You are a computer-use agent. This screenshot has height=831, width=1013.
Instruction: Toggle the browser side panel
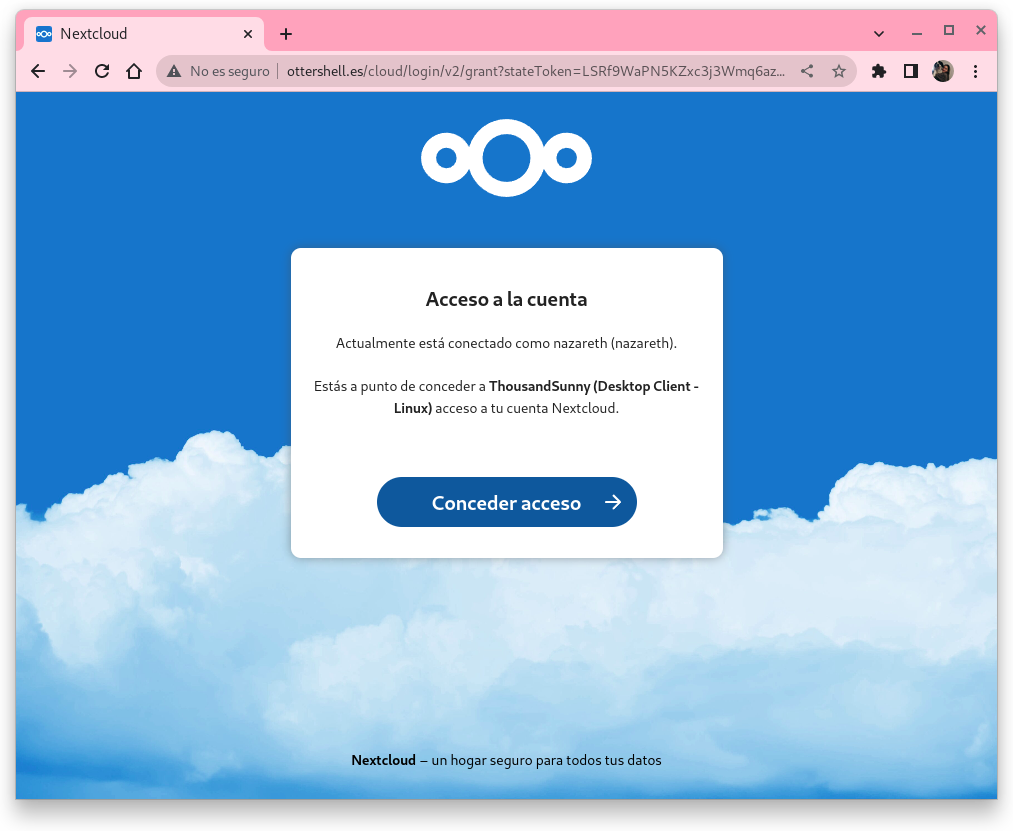(x=911, y=71)
